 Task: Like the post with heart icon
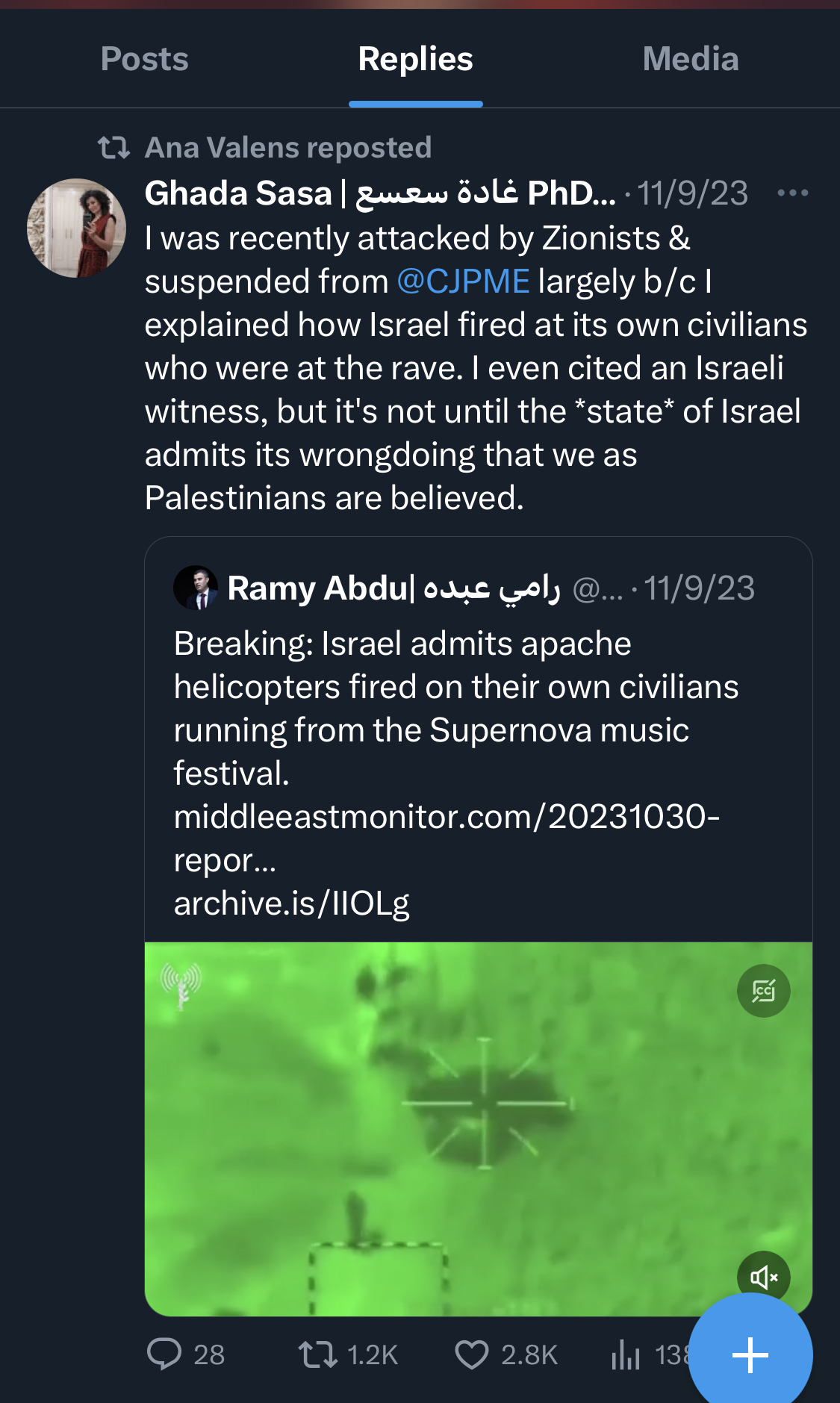(472, 1354)
